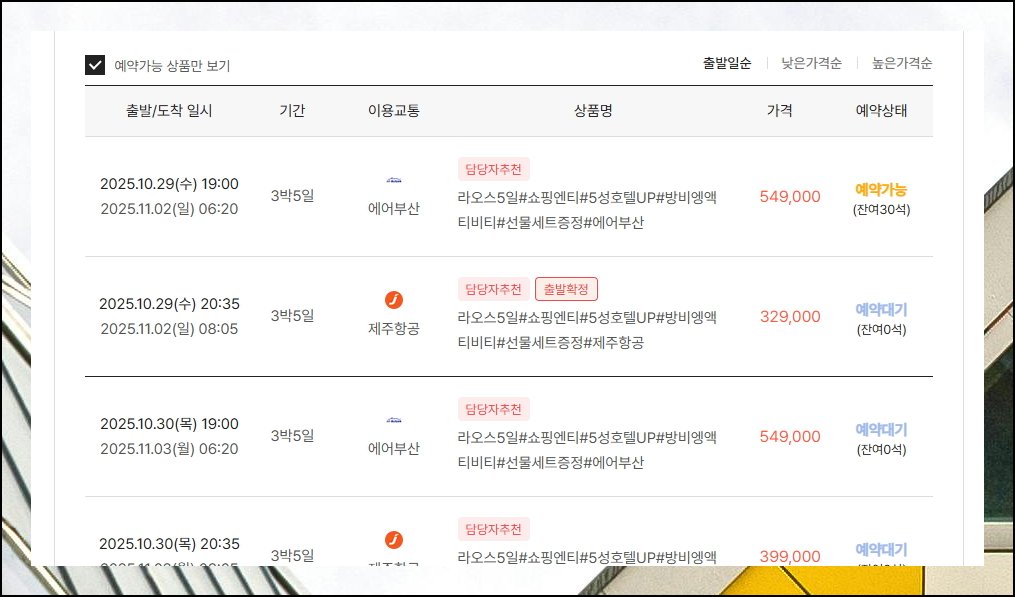Click 에어부산 label in 10.30 19:00 row

pyautogui.click(x=394, y=449)
